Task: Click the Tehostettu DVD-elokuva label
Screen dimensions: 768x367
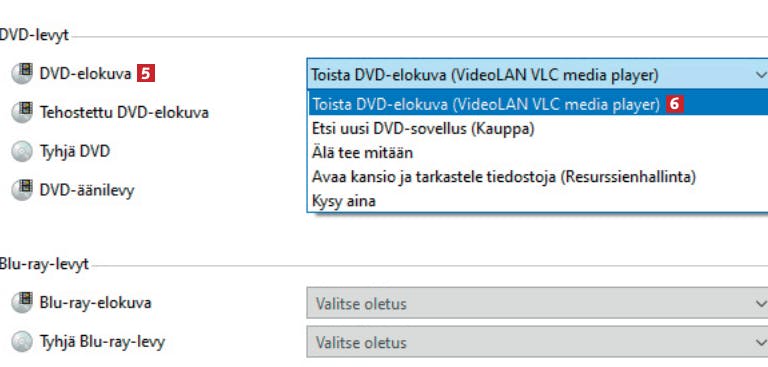Action: pyautogui.click(x=124, y=113)
